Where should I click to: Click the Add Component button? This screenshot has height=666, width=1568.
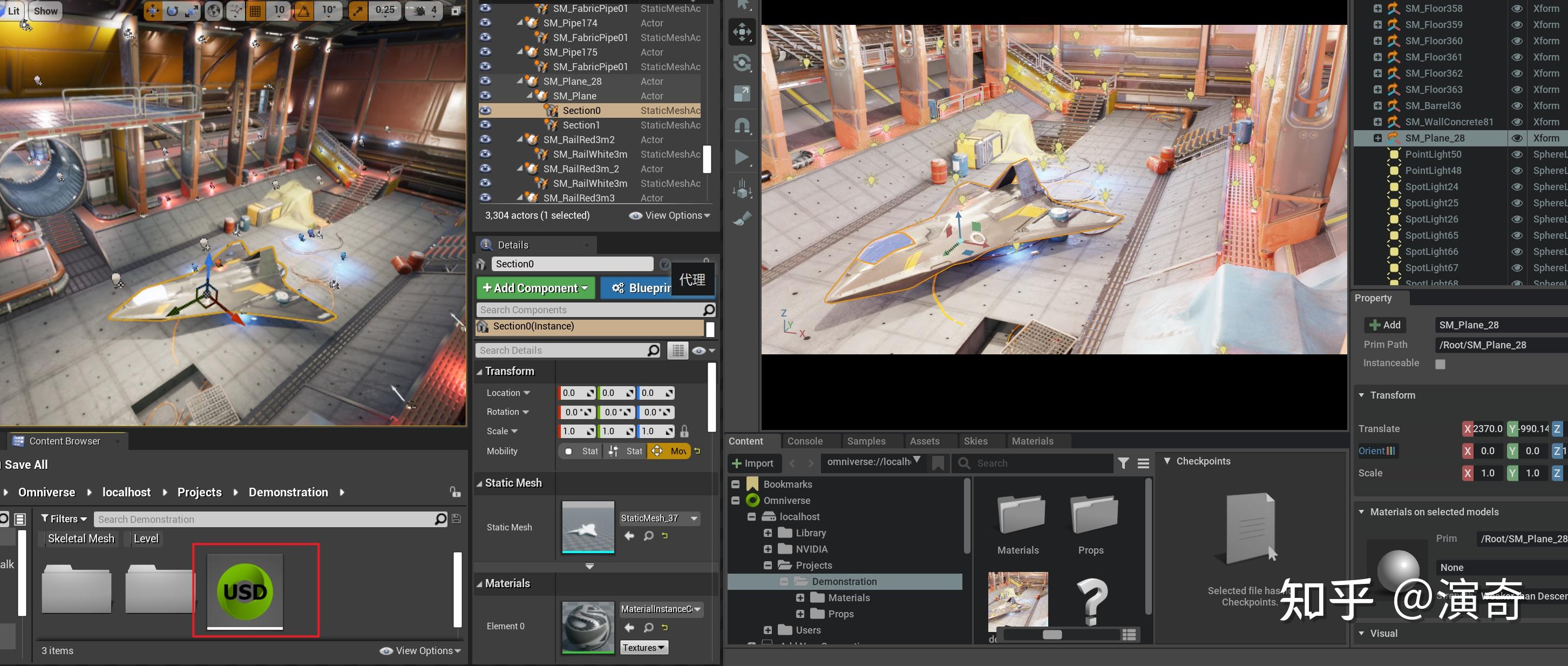point(535,287)
